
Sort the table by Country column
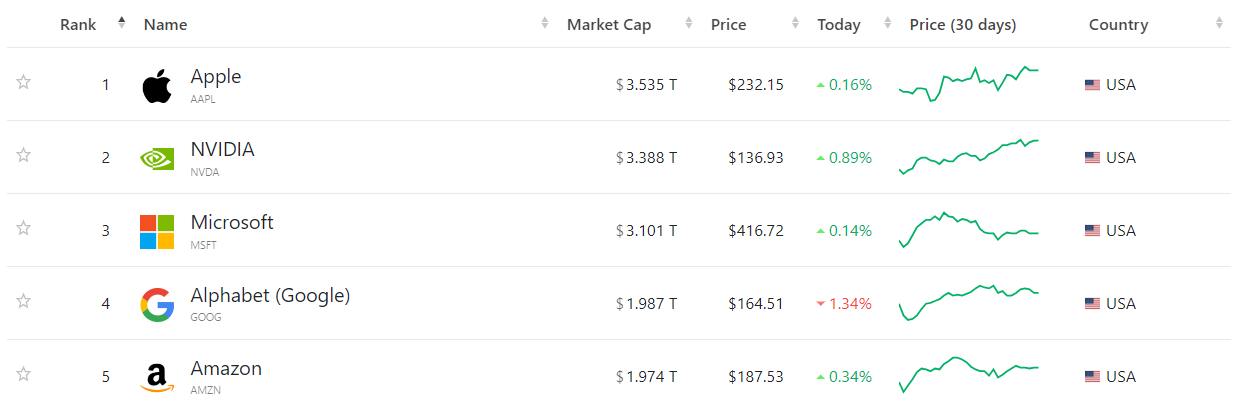(x=1118, y=25)
